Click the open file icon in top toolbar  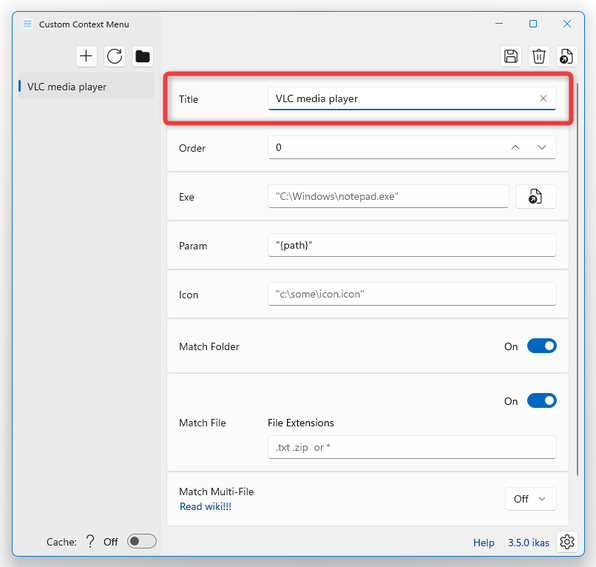567,56
